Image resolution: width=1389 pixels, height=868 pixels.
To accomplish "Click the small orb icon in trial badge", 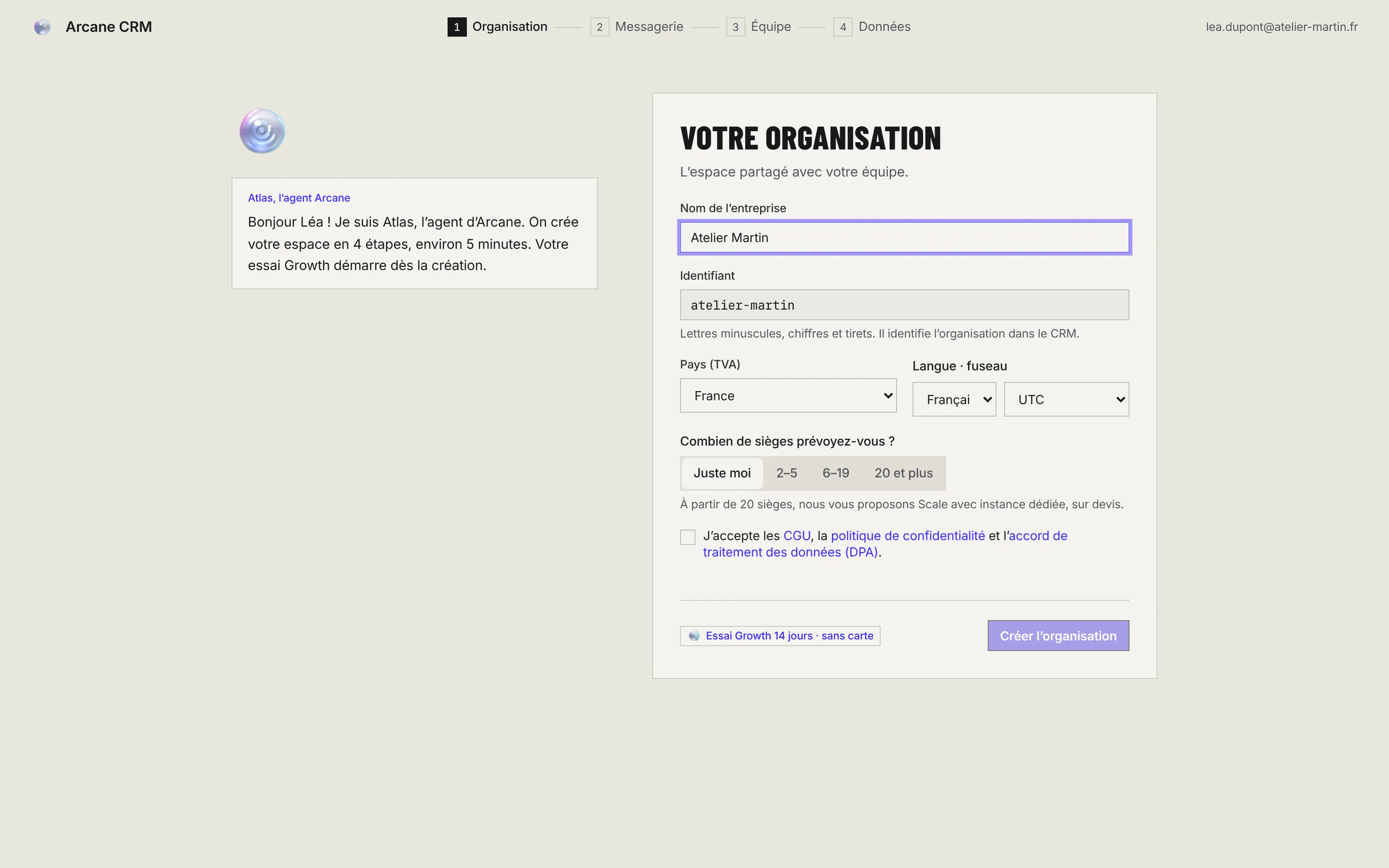I will pos(694,636).
